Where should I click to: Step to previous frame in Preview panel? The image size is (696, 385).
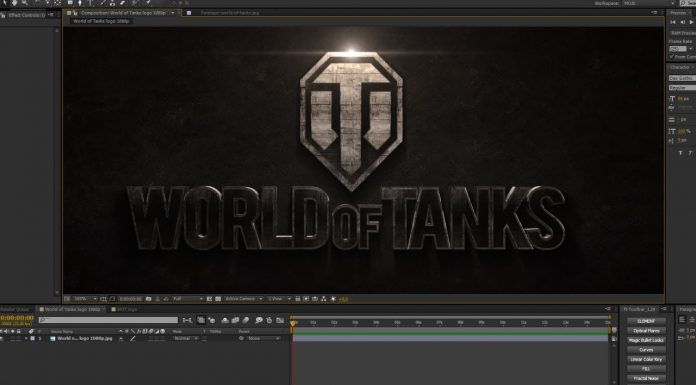(683, 22)
